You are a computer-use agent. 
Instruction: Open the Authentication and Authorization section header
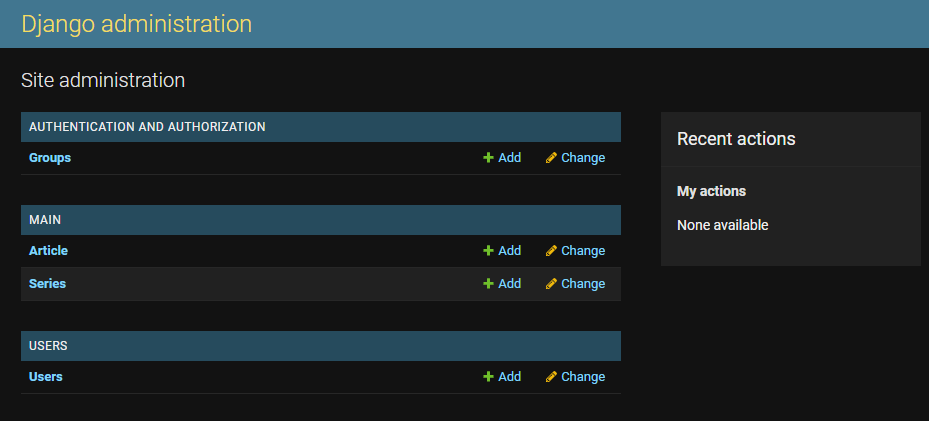tap(147, 127)
